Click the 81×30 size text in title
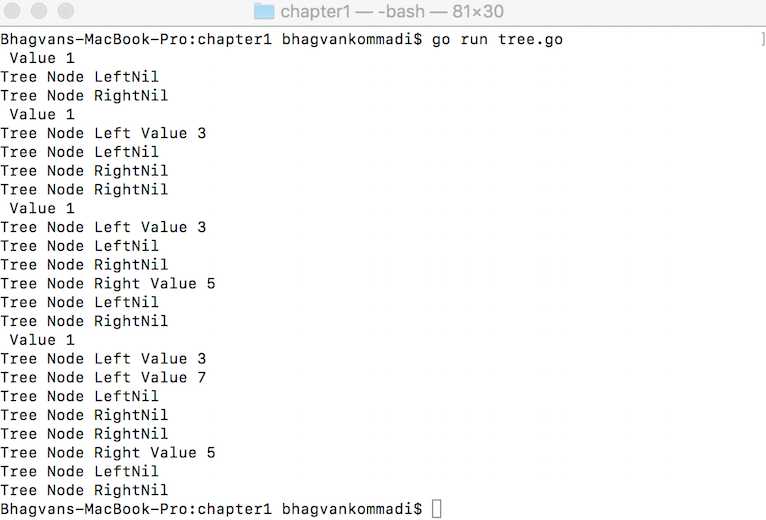Image resolution: width=766 pixels, height=520 pixels. click(478, 11)
